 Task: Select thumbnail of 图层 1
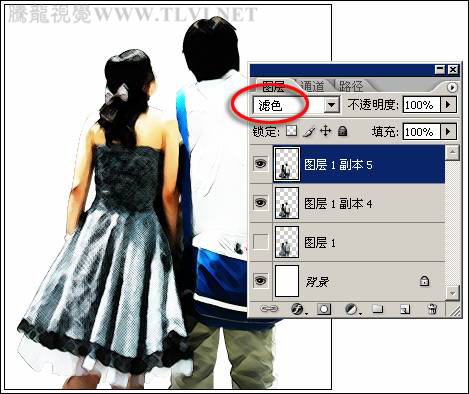[287, 242]
